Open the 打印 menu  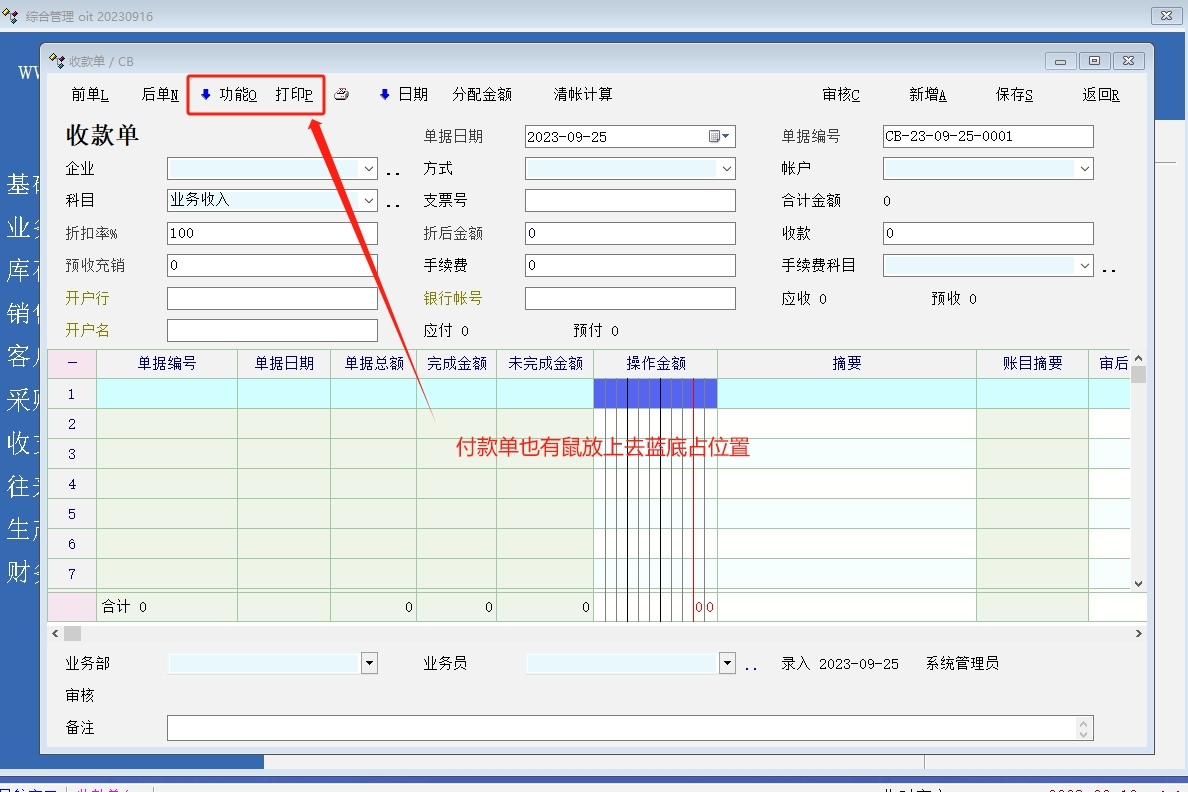click(x=294, y=95)
